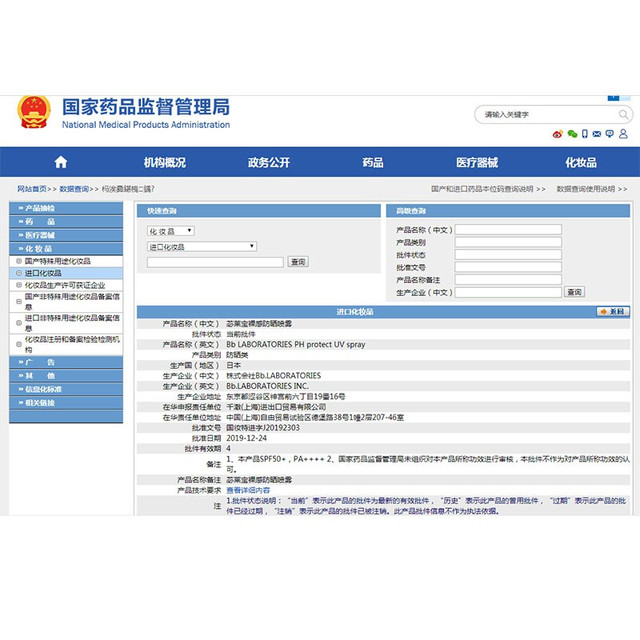The height and width of the screenshot is (640, 640).
Task: Focus the 产品名称（中文） input field
Action: click(508, 229)
